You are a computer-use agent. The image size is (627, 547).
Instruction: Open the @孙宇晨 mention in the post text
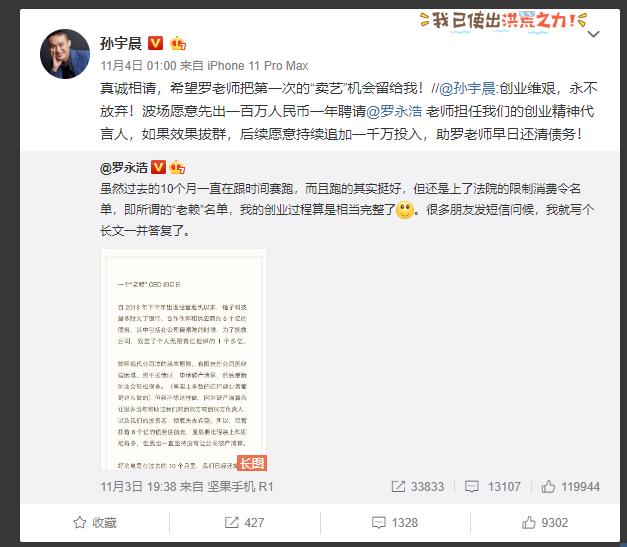click(467, 88)
